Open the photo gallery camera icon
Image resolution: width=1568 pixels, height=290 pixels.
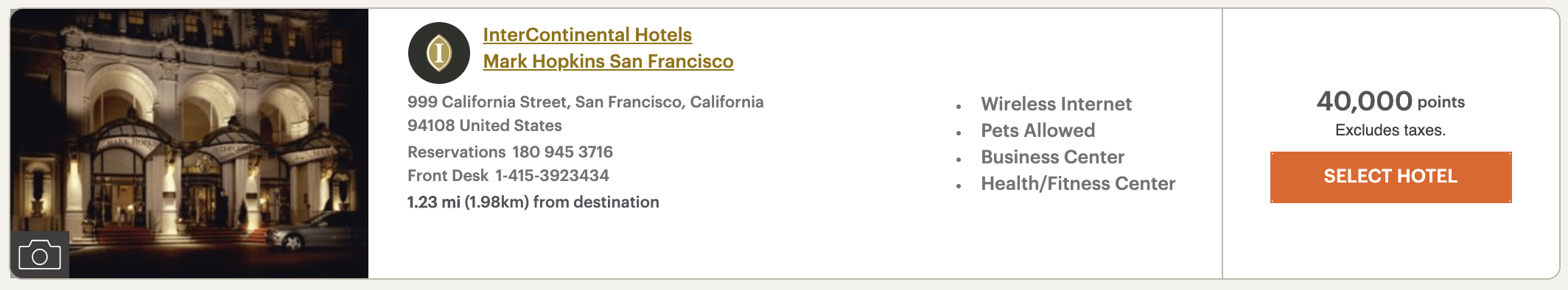40,255
